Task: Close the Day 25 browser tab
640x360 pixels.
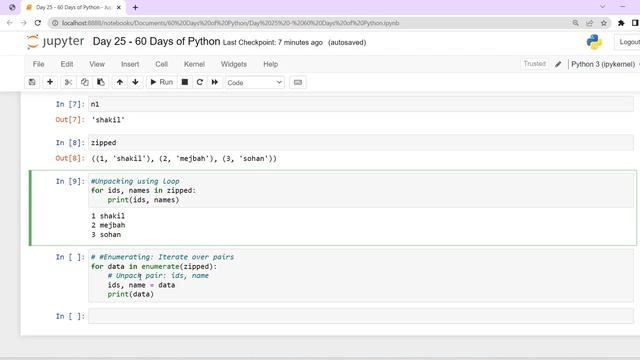Action: point(119,7)
